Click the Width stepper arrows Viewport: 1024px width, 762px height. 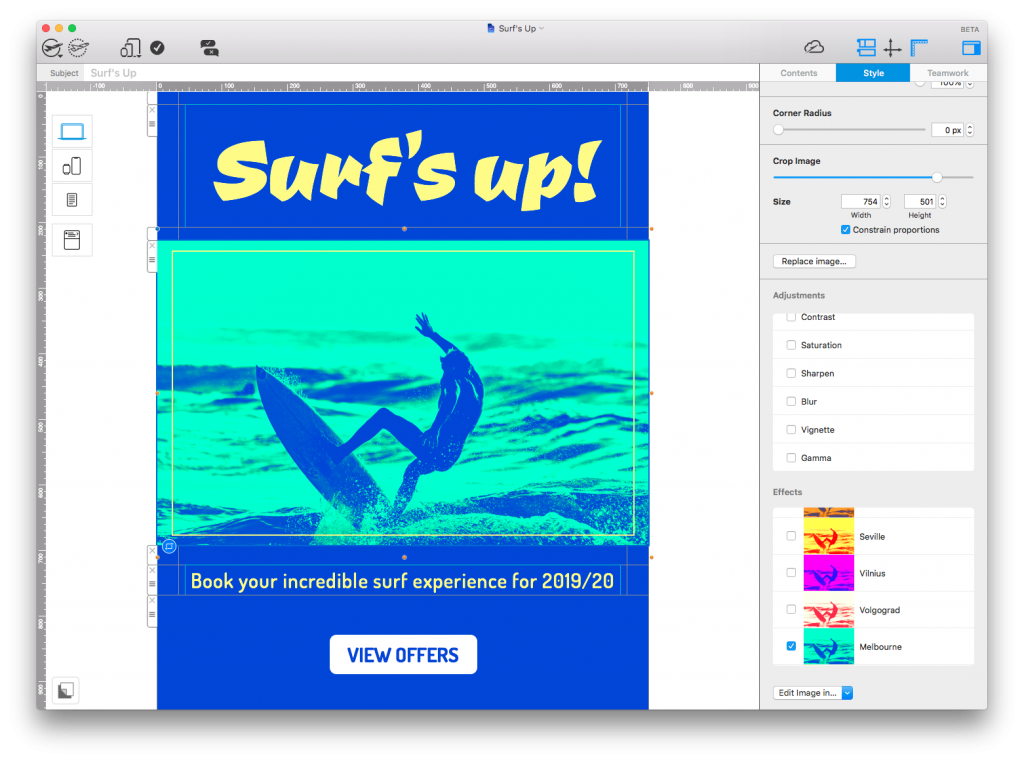tap(886, 202)
